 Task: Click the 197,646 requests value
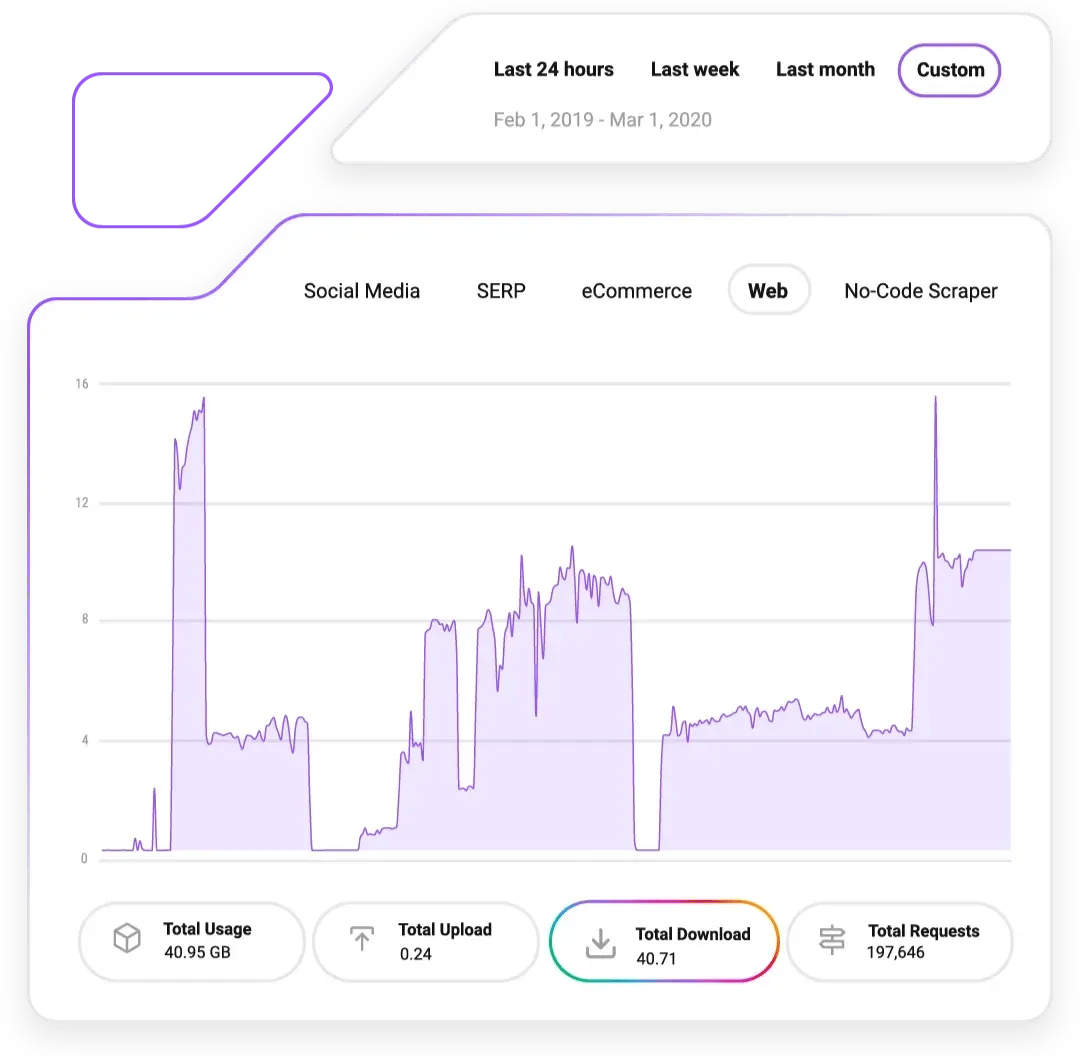click(x=896, y=952)
